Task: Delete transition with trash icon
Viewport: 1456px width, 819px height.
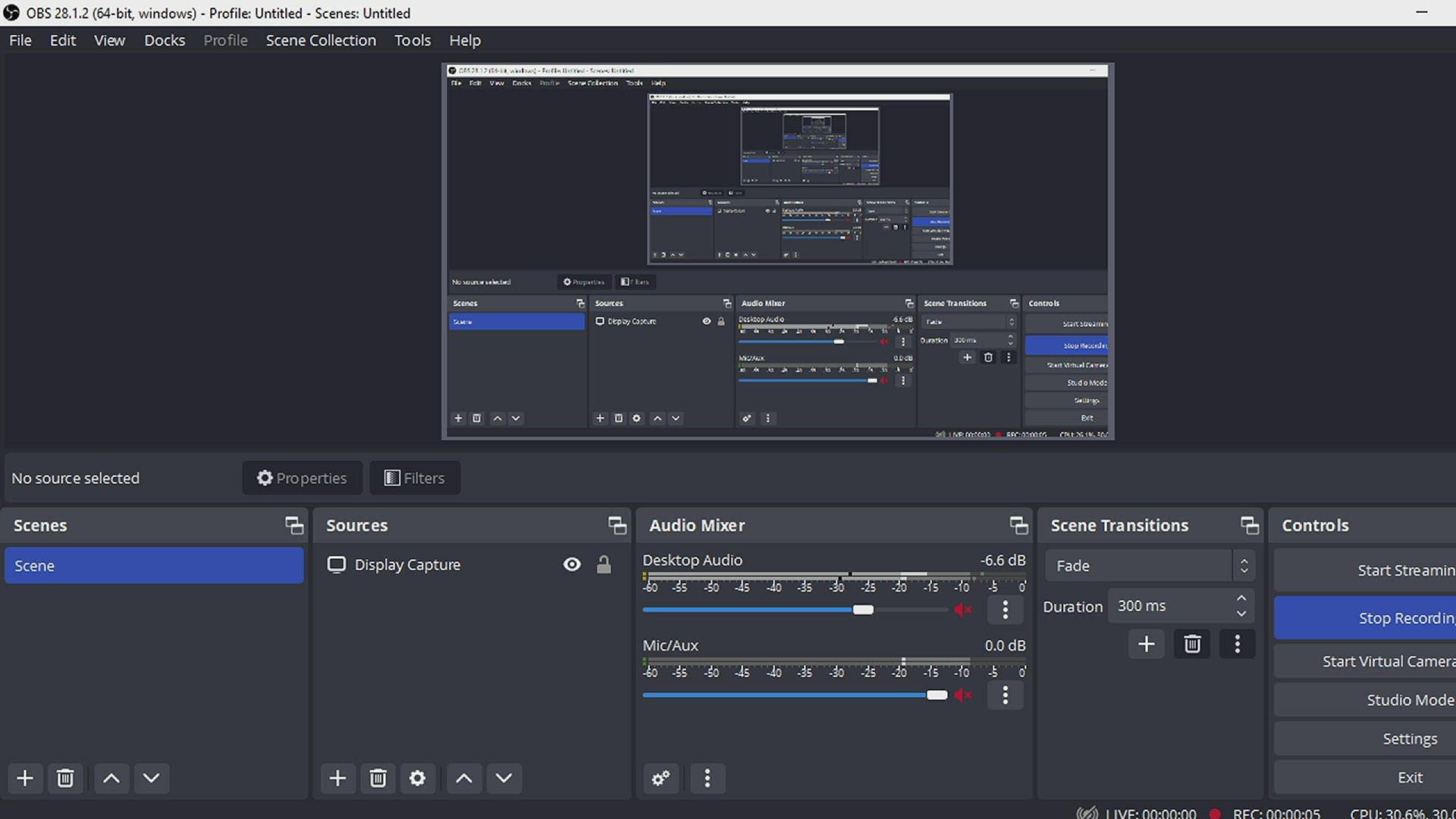Action: [x=1191, y=644]
